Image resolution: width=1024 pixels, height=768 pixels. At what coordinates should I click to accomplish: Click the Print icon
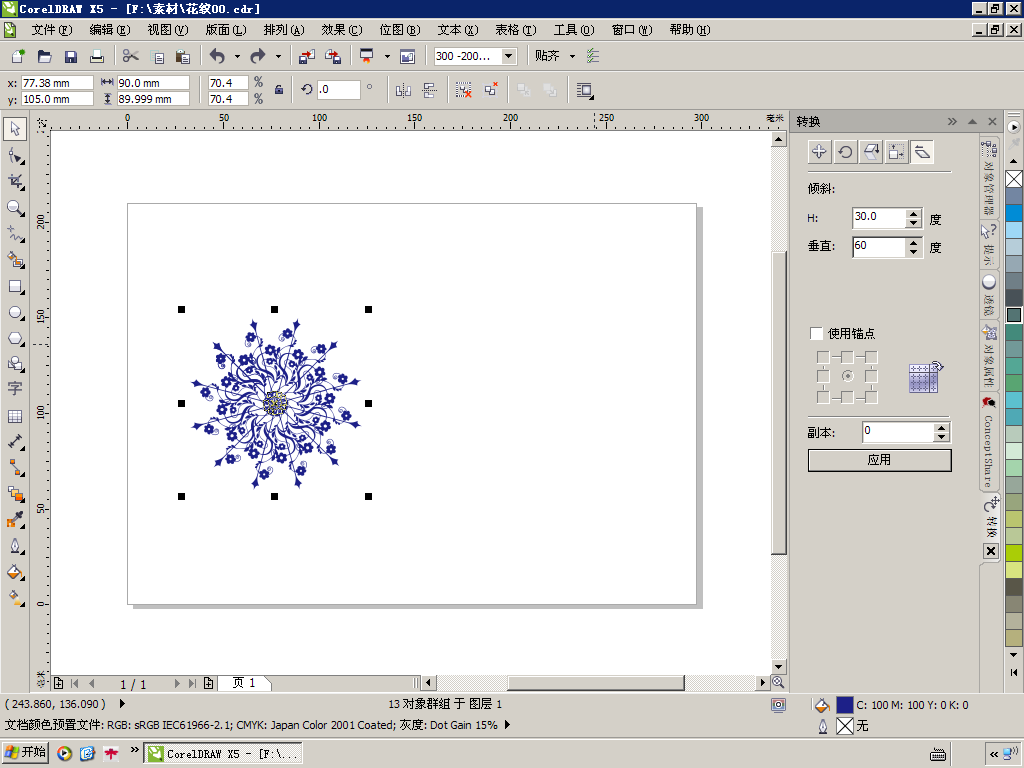[97, 56]
